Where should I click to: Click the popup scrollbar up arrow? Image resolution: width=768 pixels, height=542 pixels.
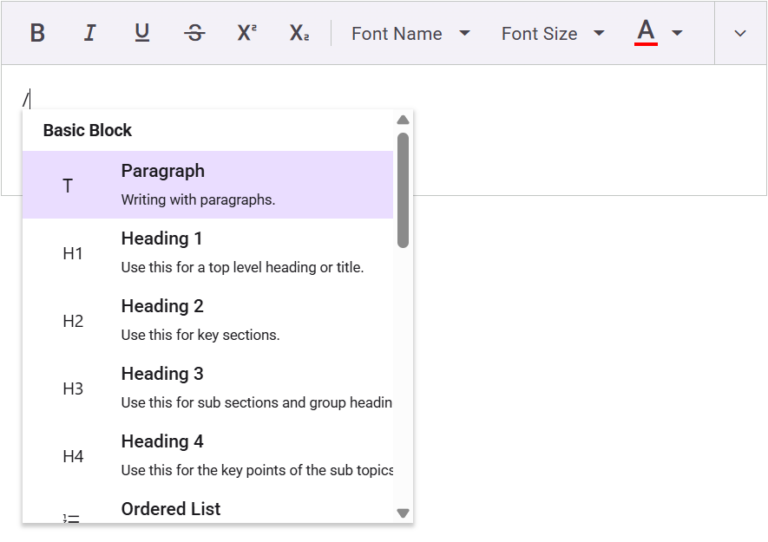point(403,120)
